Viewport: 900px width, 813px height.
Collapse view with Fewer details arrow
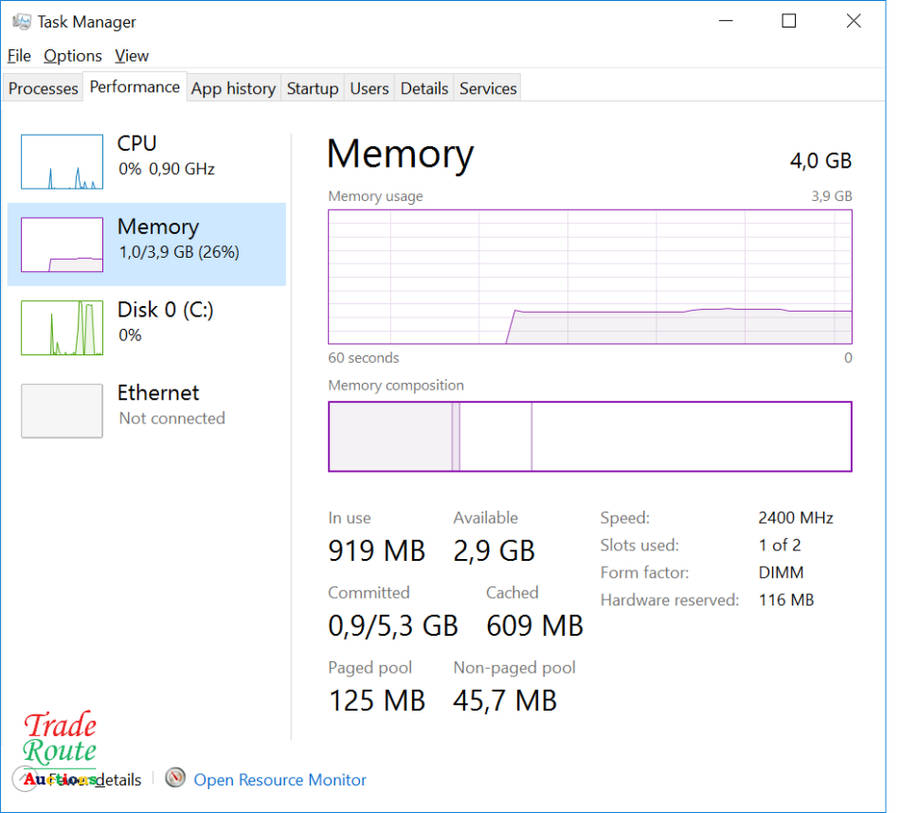(26, 779)
